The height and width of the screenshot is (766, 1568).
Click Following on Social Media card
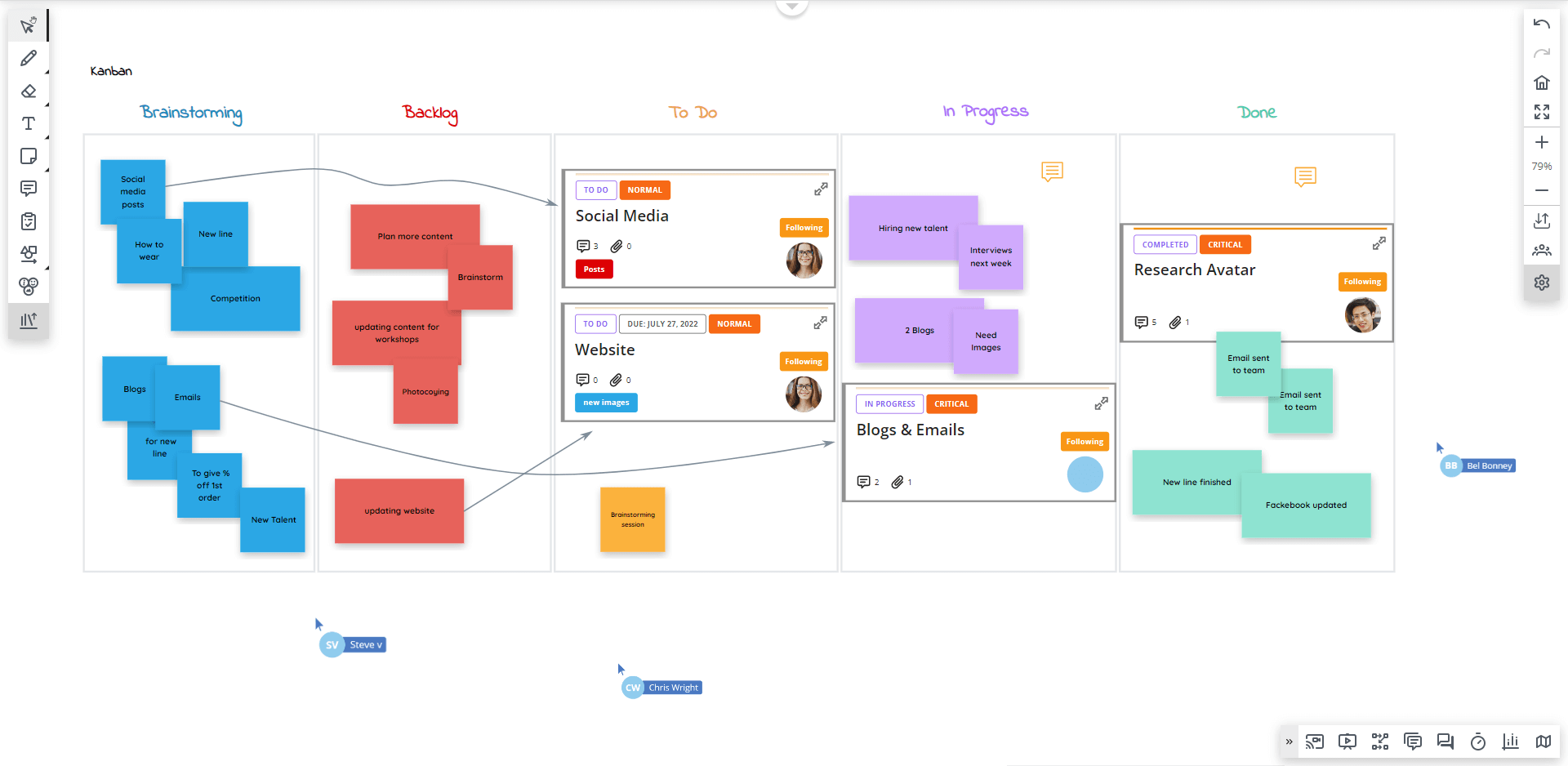804,228
